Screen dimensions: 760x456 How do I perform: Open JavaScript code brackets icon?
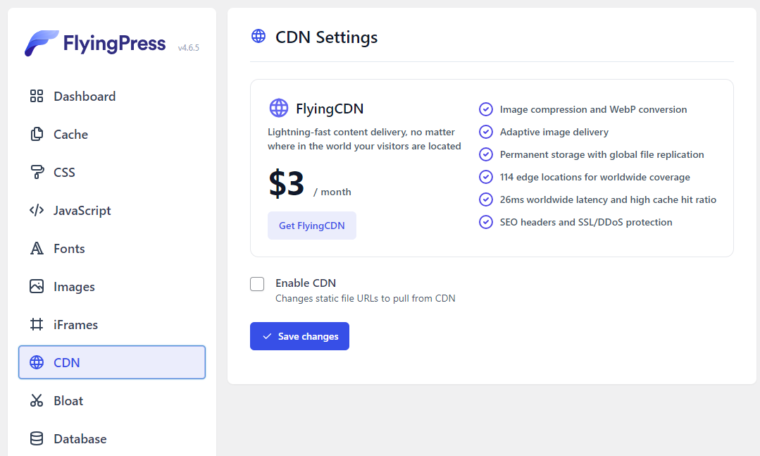coord(36,210)
